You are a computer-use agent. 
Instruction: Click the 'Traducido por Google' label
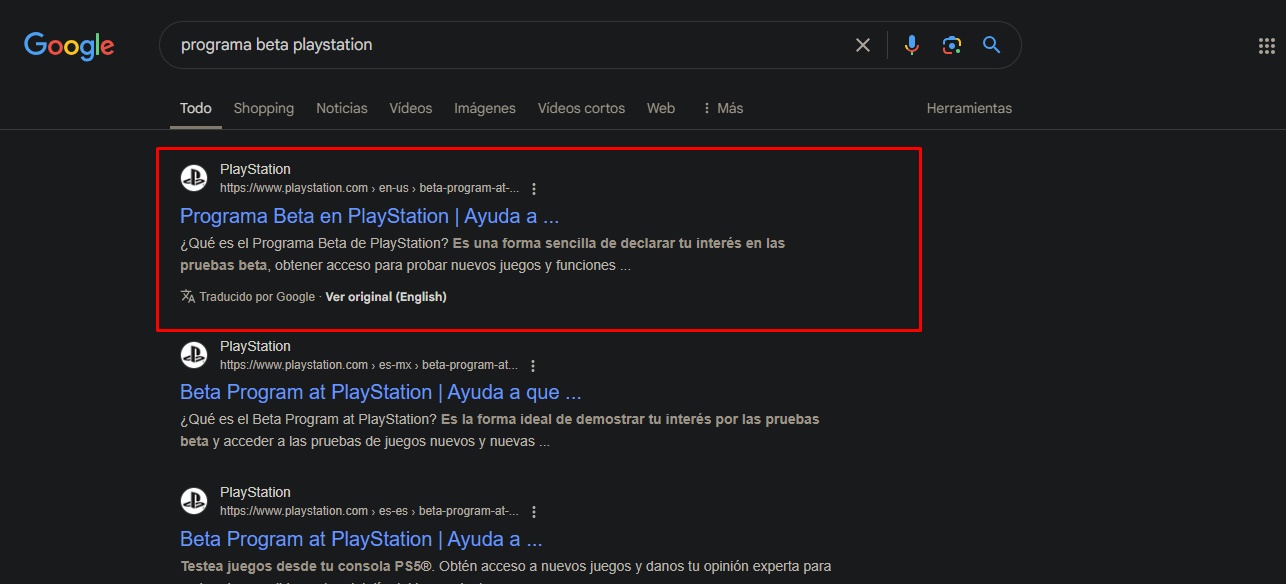point(257,297)
